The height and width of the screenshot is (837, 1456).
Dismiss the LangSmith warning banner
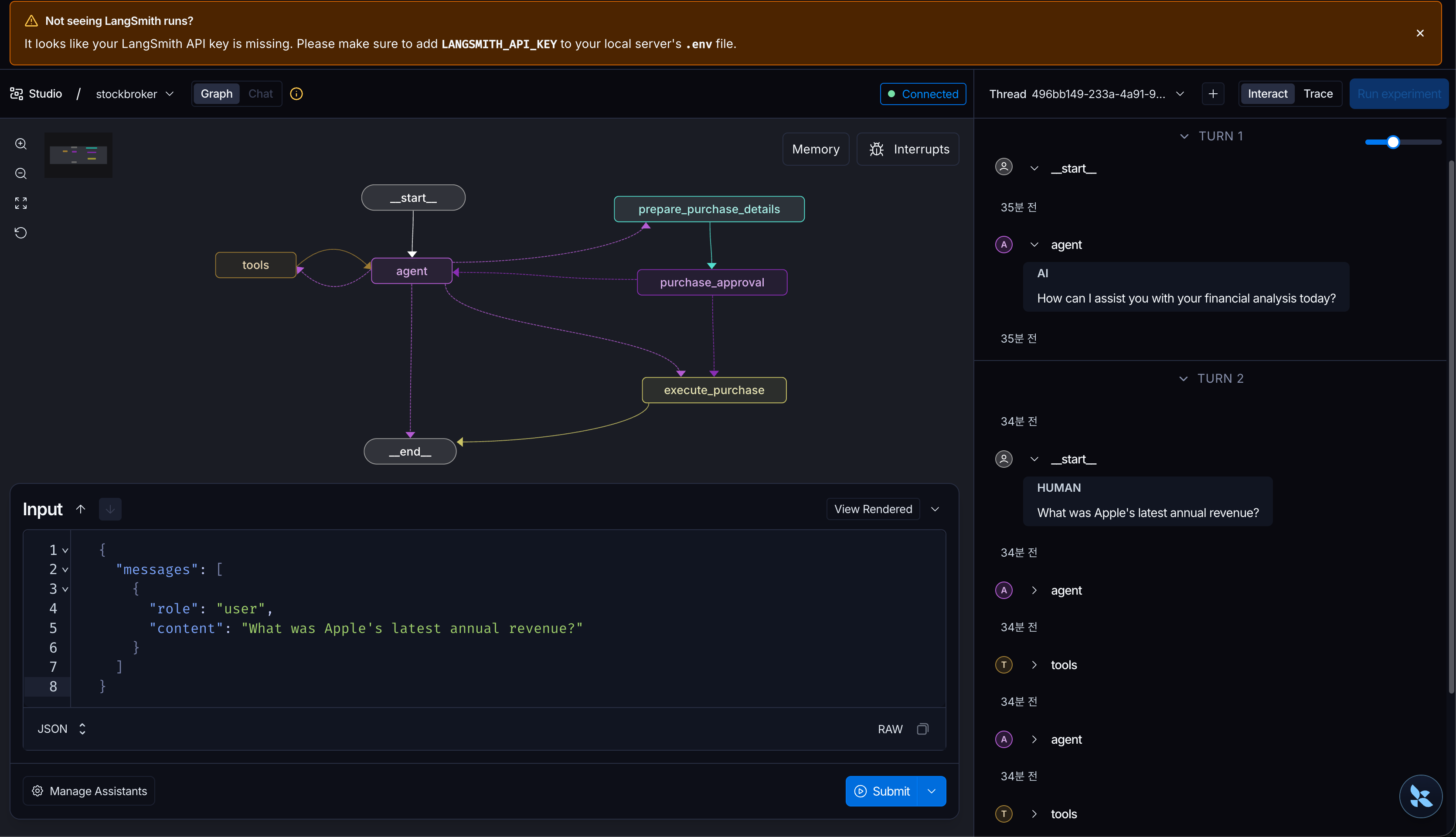[x=1420, y=33]
